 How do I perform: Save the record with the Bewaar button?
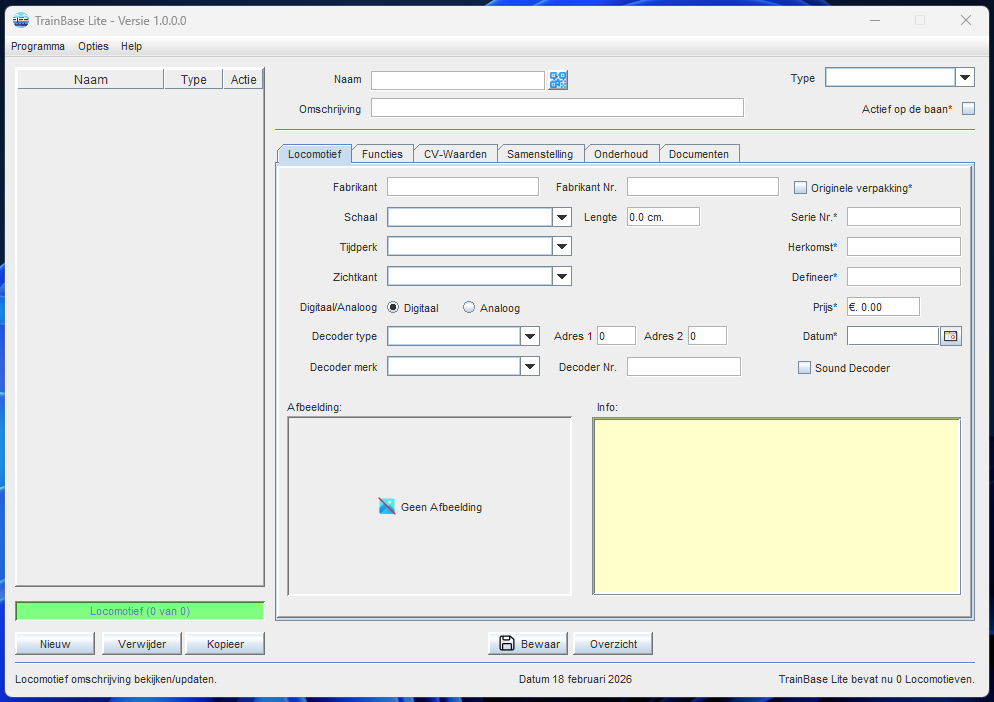(x=528, y=644)
